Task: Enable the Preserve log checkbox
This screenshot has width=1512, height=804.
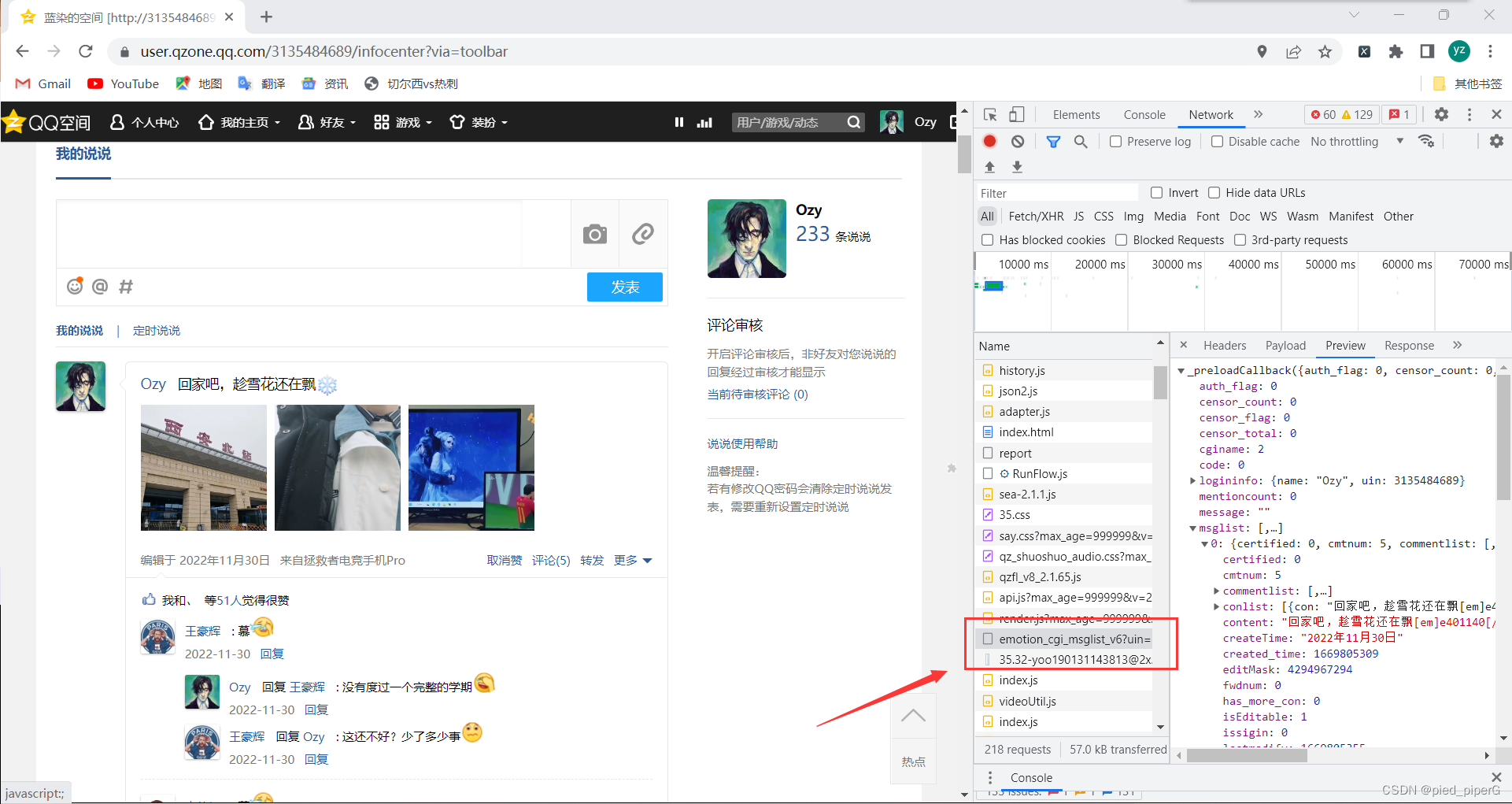Action: (1115, 141)
